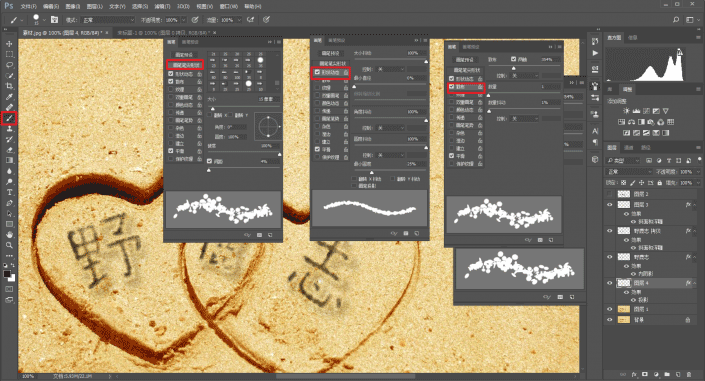Screen dimensions: 705x381
Task: Click the Brightness/Contrast adjustment icon
Action: tap(626, 111)
